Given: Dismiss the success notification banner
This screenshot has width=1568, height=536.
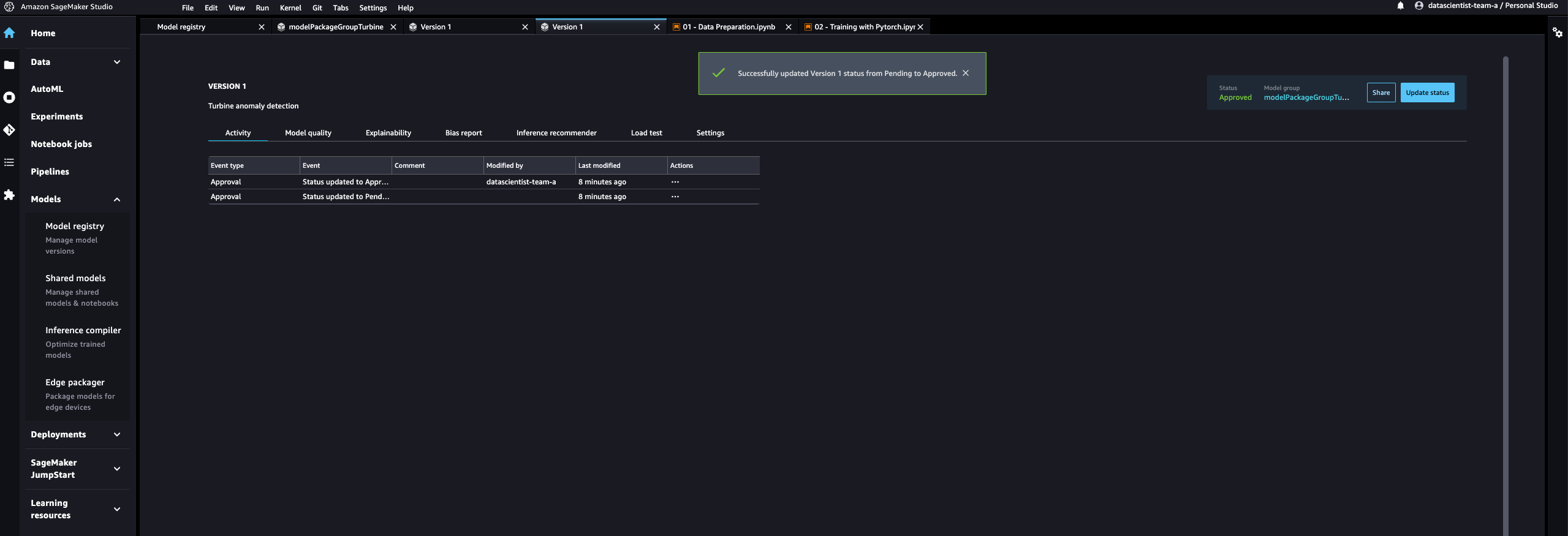Looking at the screenshot, I should pyautogui.click(x=966, y=73).
